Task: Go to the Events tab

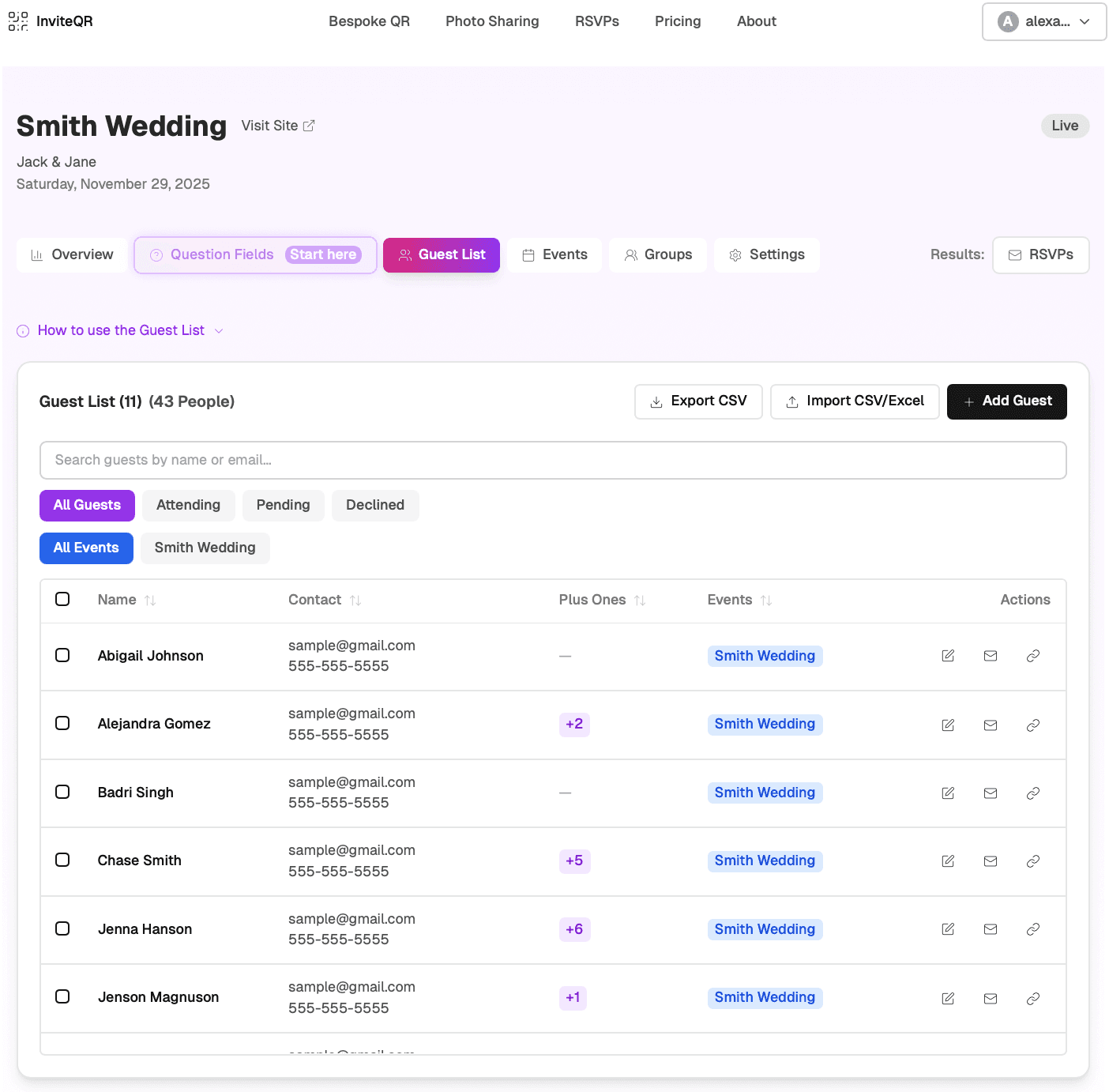Action: (554, 254)
